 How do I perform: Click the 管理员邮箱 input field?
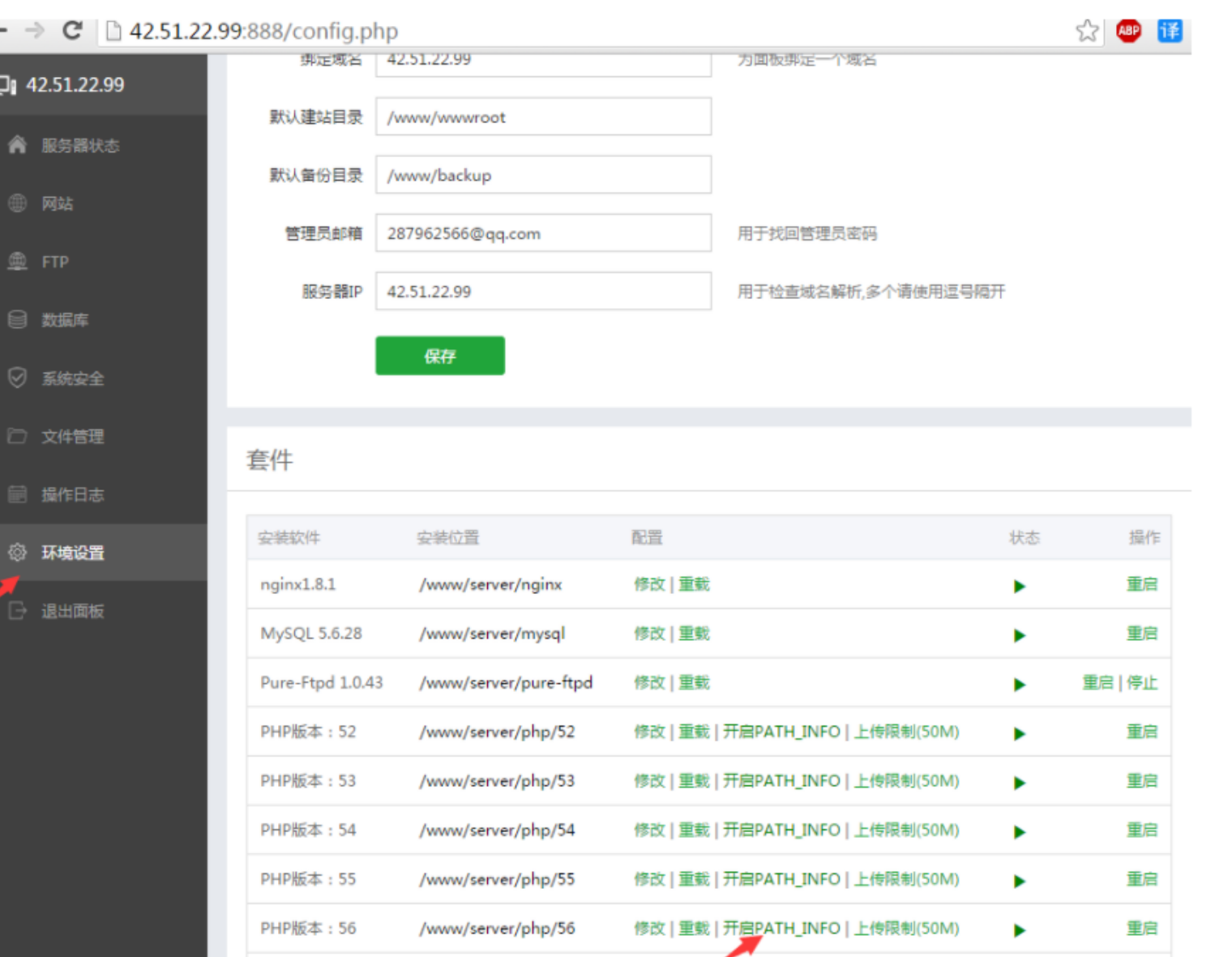pyautogui.click(x=543, y=233)
